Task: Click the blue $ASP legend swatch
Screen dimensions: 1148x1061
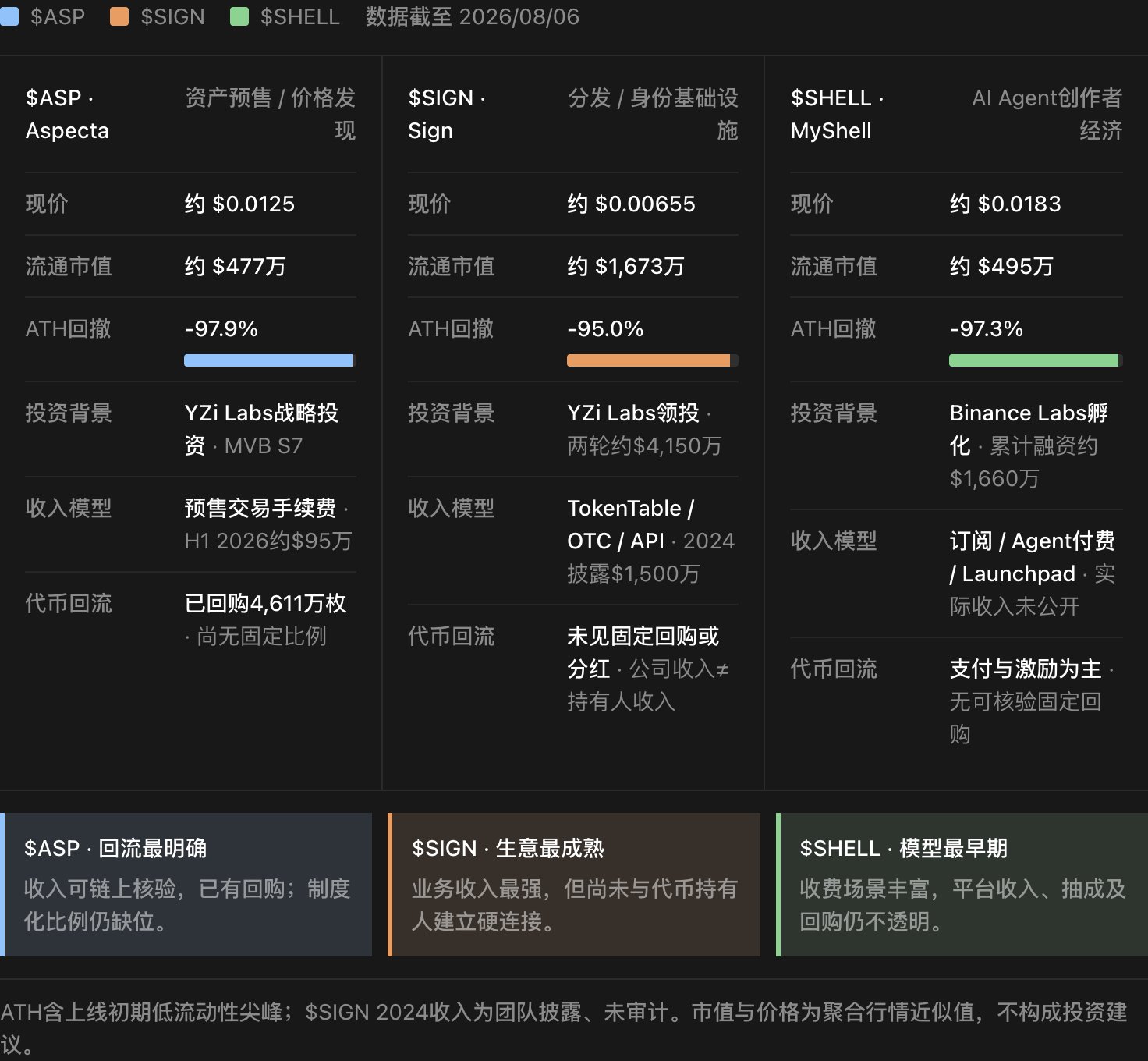Action: tap(9, 16)
